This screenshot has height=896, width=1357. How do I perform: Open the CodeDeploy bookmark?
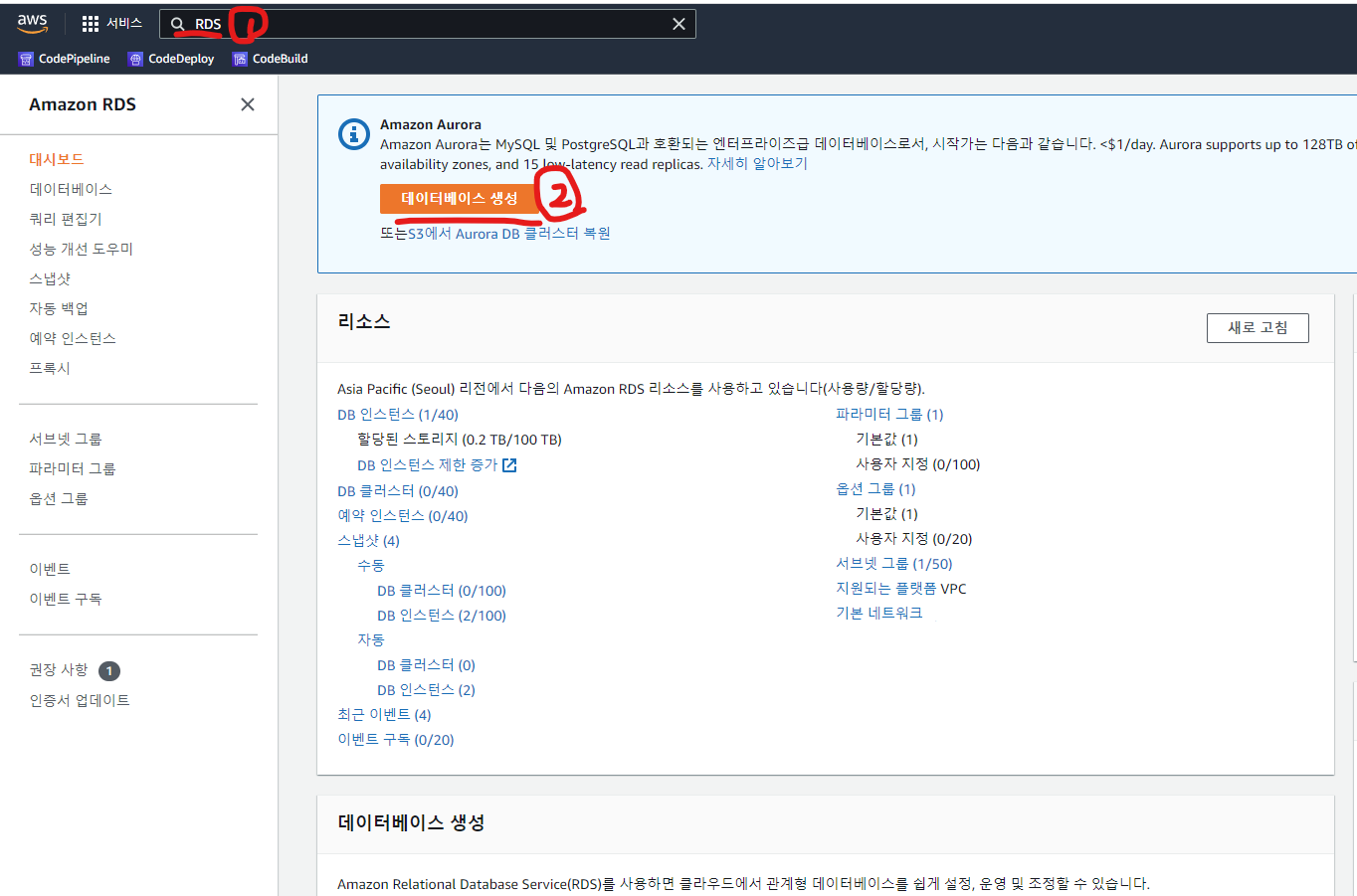[171, 59]
